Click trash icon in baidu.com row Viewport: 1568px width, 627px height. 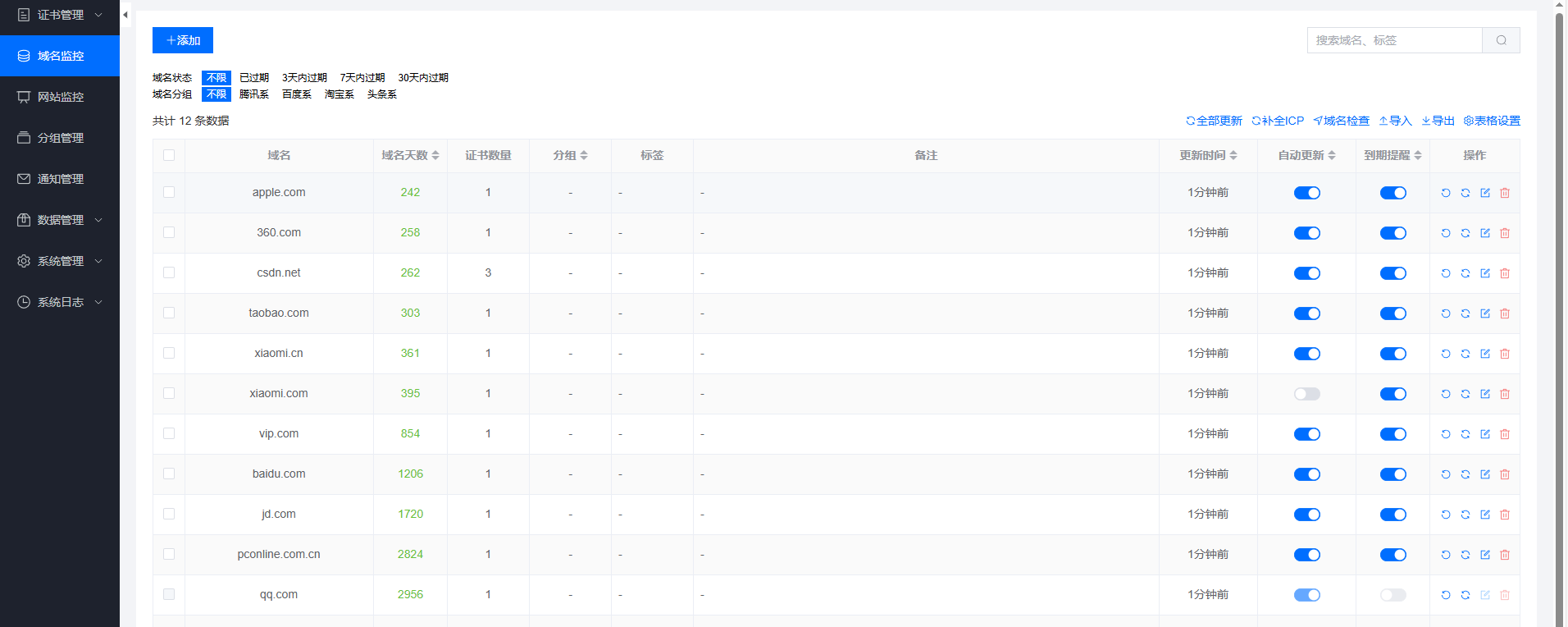pos(1505,474)
